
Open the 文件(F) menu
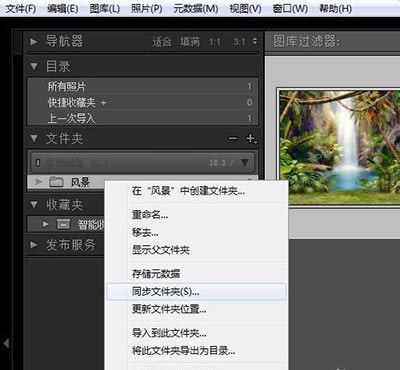pyautogui.click(x=21, y=8)
